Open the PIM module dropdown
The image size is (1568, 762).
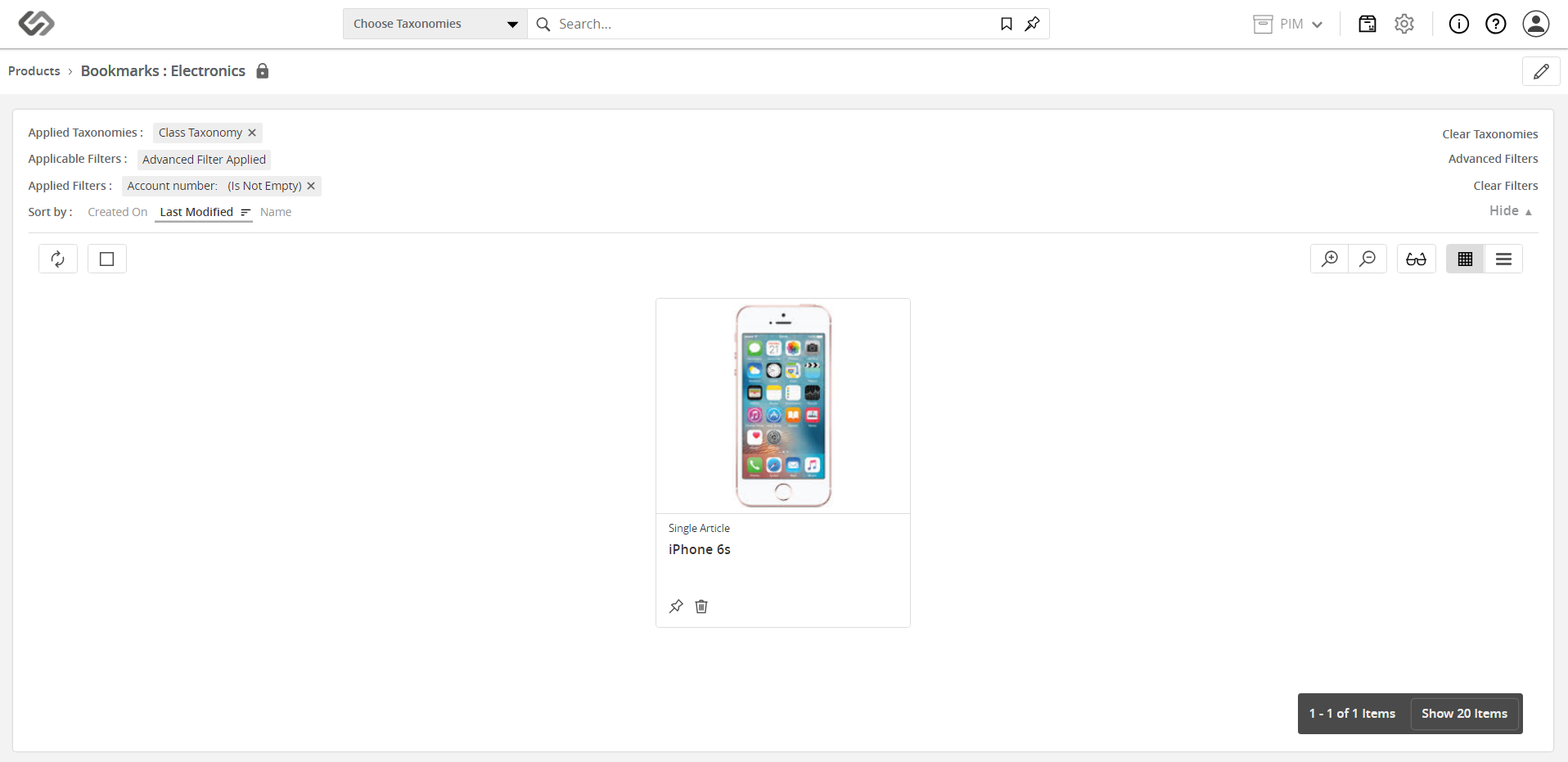[x=1288, y=24]
